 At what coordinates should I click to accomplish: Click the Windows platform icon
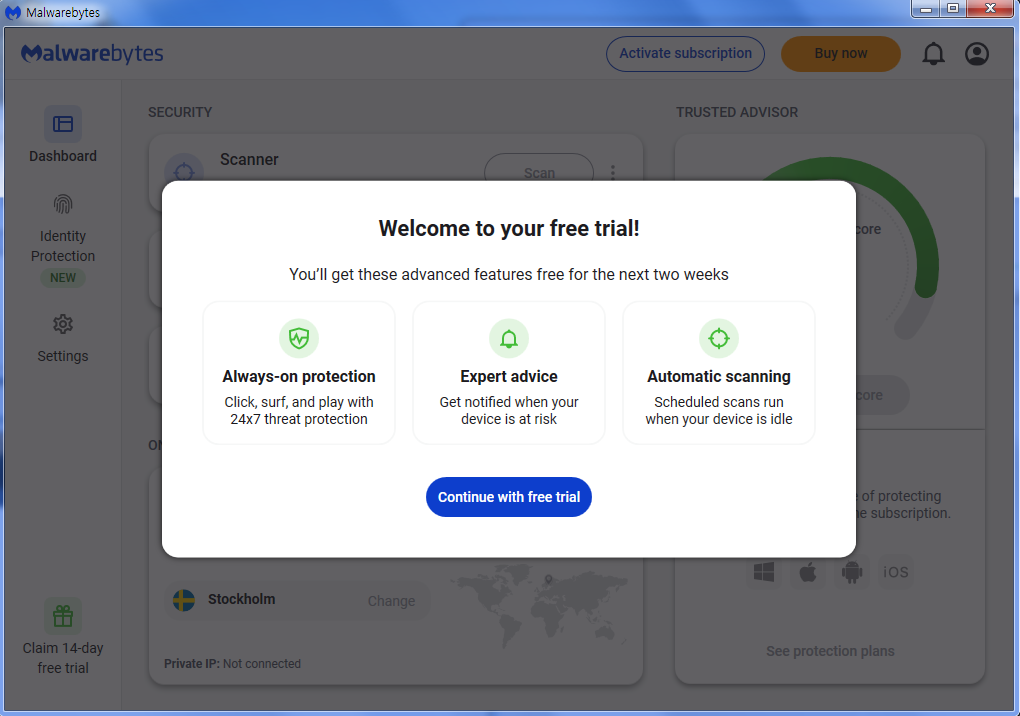(764, 572)
